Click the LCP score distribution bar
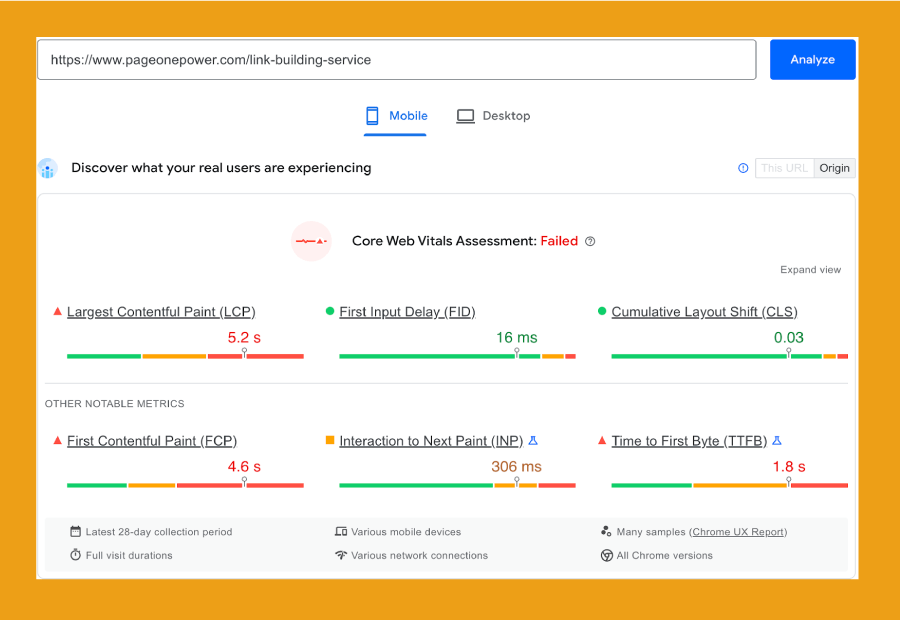The width and height of the screenshot is (900, 620). click(184, 356)
